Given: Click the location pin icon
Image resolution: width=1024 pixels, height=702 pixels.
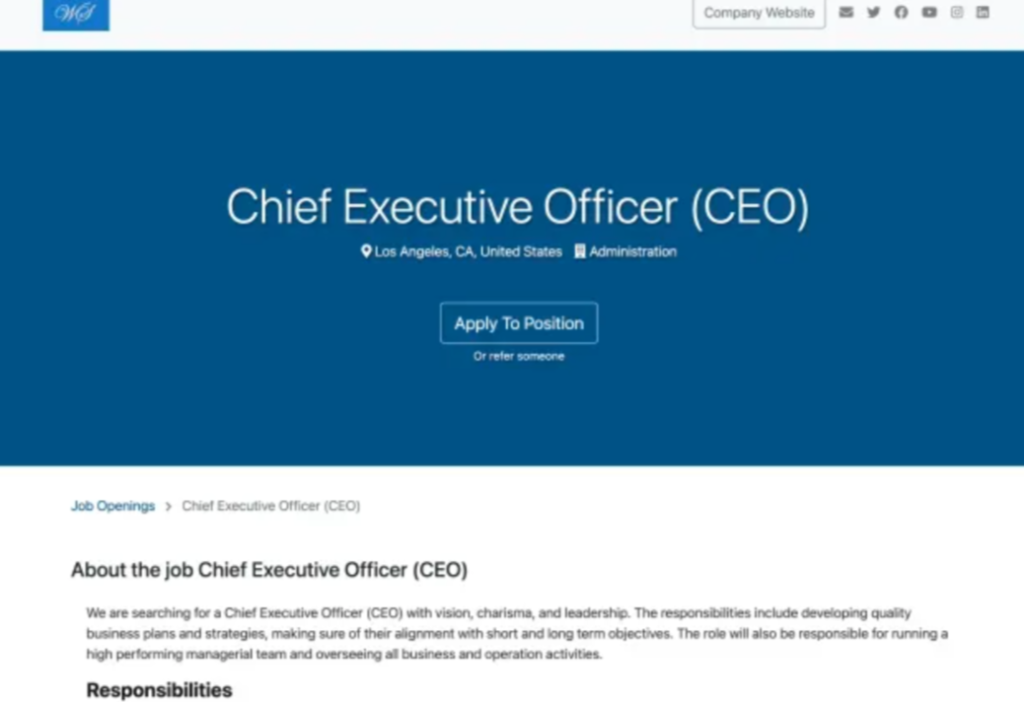Looking at the screenshot, I should 366,251.
